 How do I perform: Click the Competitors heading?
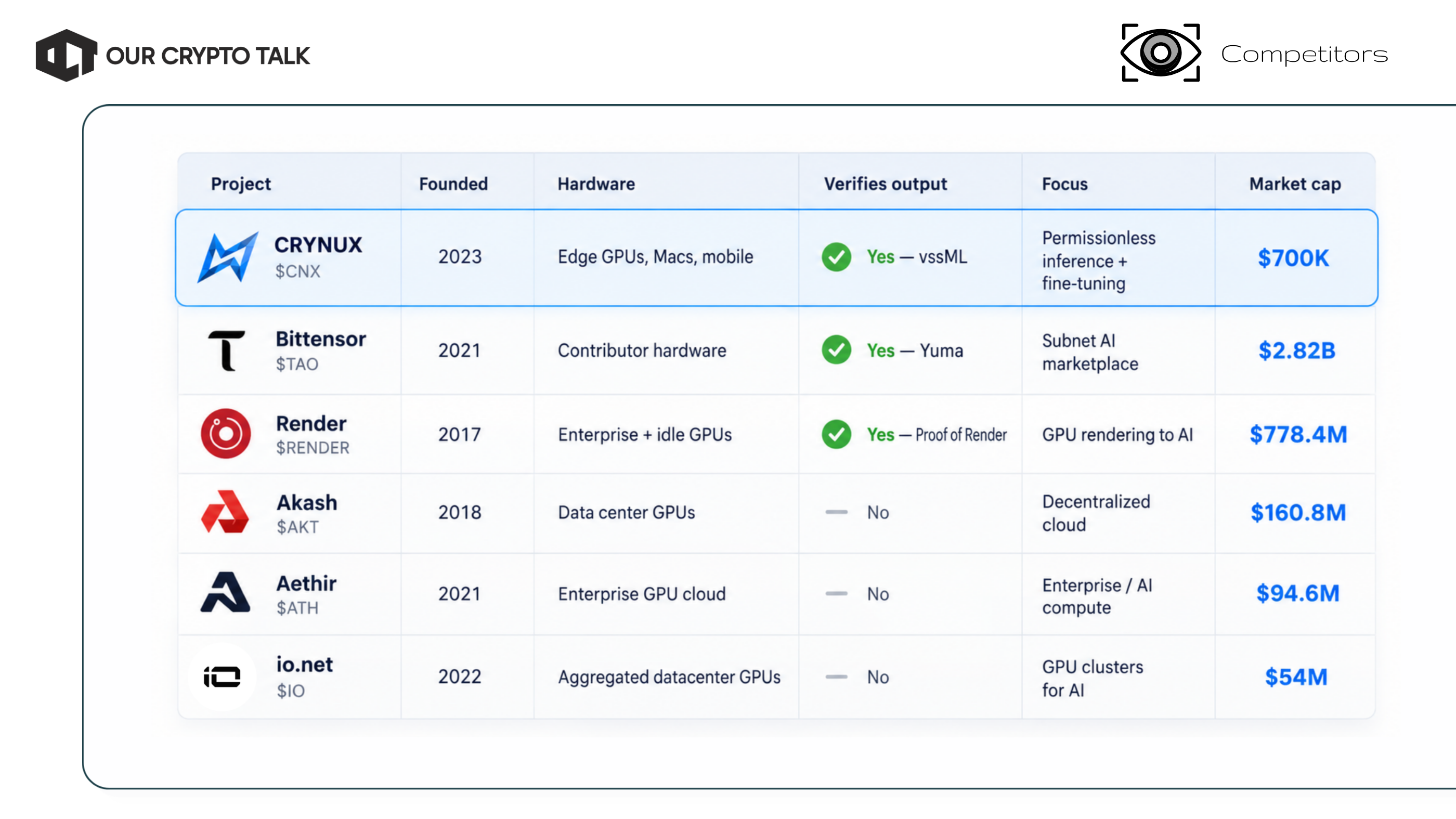[1304, 54]
